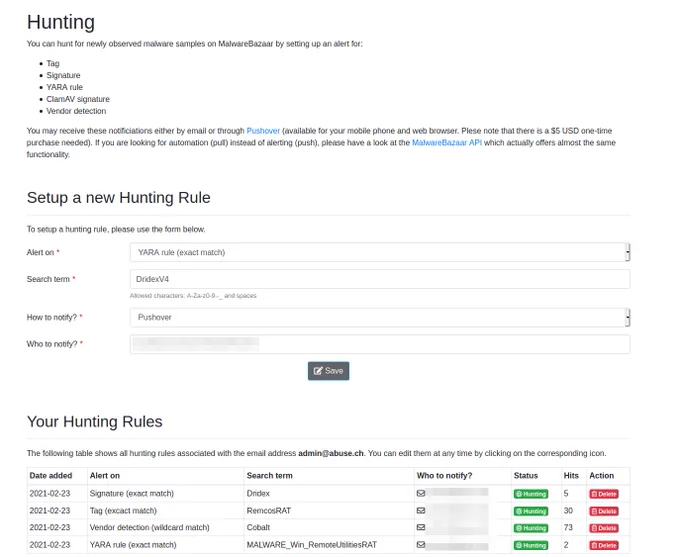Open the How to notify dropdown

(x=380, y=317)
